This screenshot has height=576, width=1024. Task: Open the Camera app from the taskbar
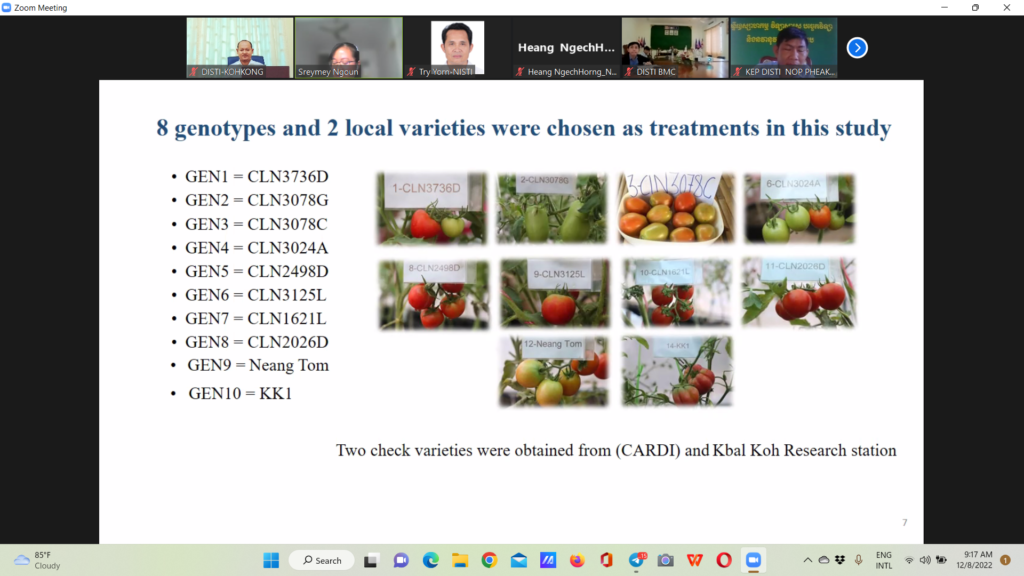pos(665,560)
